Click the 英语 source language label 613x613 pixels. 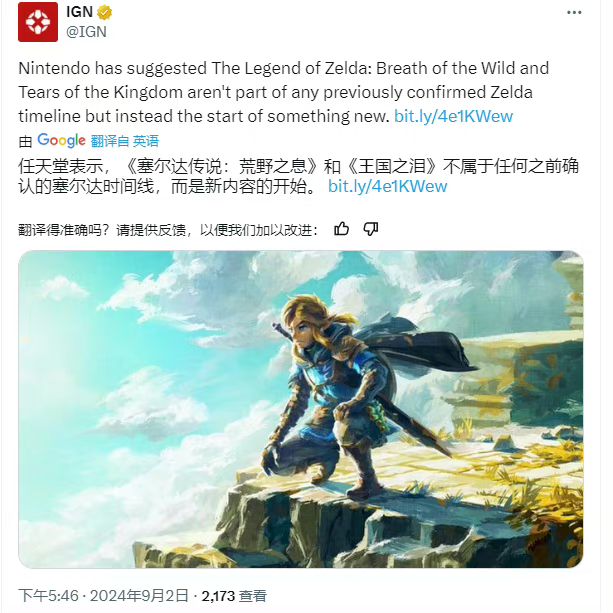pos(146,141)
